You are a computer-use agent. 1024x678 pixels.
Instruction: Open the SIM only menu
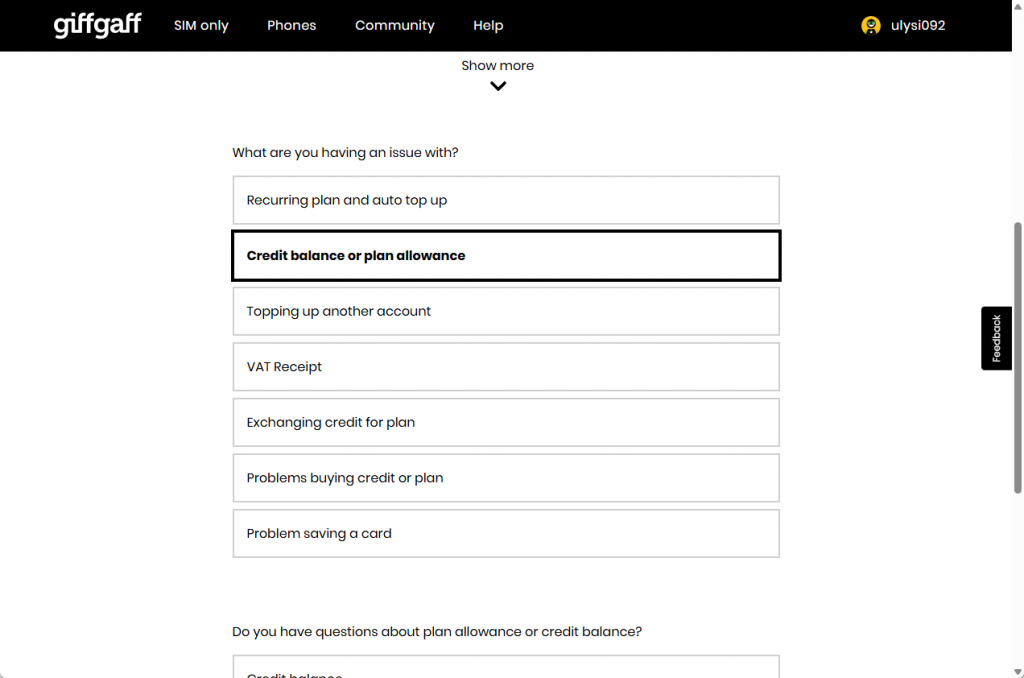point(201,25)
